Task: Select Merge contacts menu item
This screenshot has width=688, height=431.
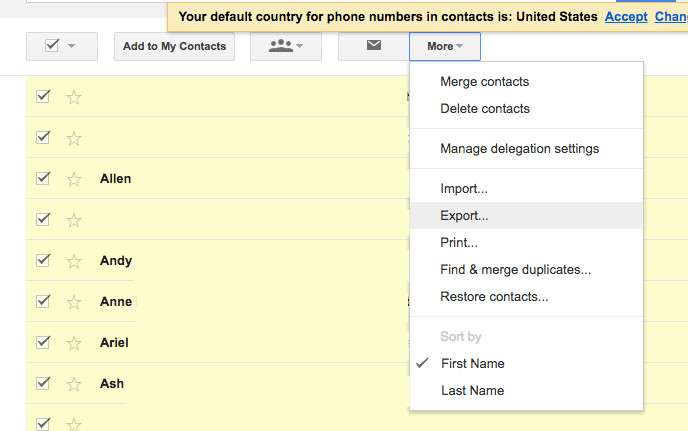Action: pyautogui.click(x=484, y=82)
